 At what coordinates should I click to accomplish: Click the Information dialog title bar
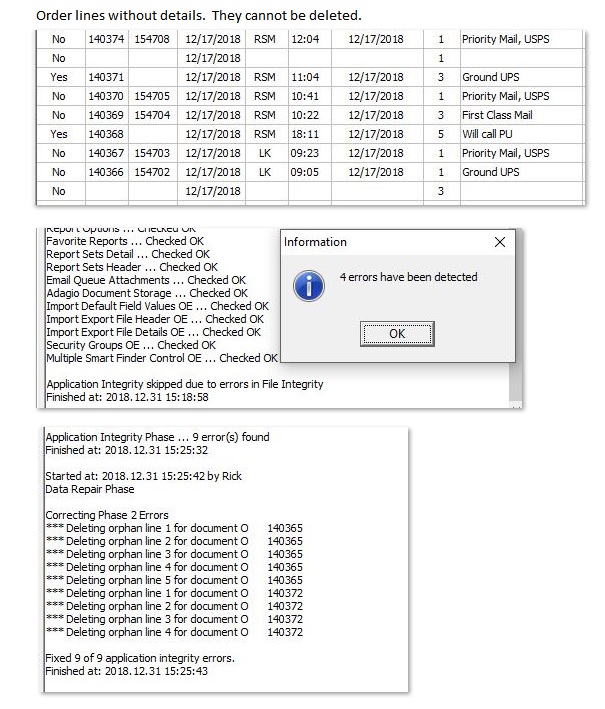380,242
